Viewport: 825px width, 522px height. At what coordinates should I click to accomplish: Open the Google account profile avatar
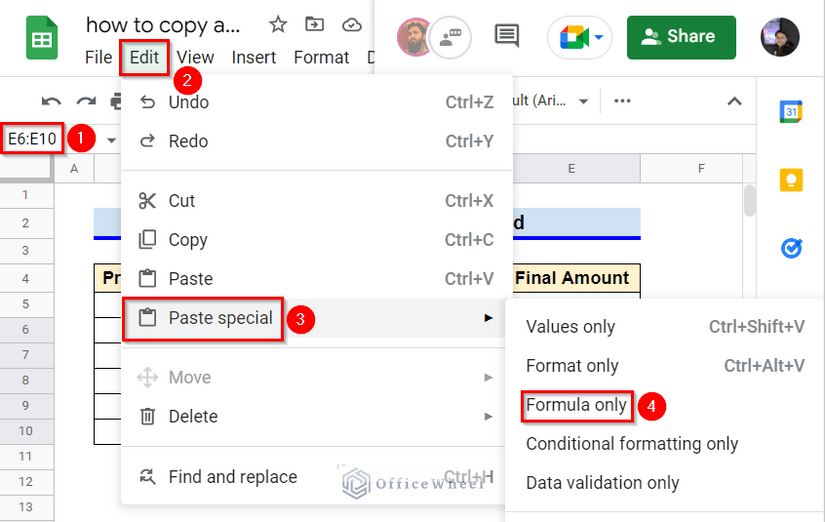click(x=779, y=37)
